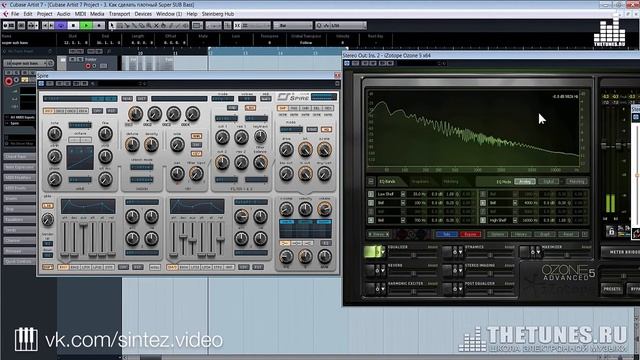Click the velocity knob in Spire master section
The image size is (640, 360).
305,209
